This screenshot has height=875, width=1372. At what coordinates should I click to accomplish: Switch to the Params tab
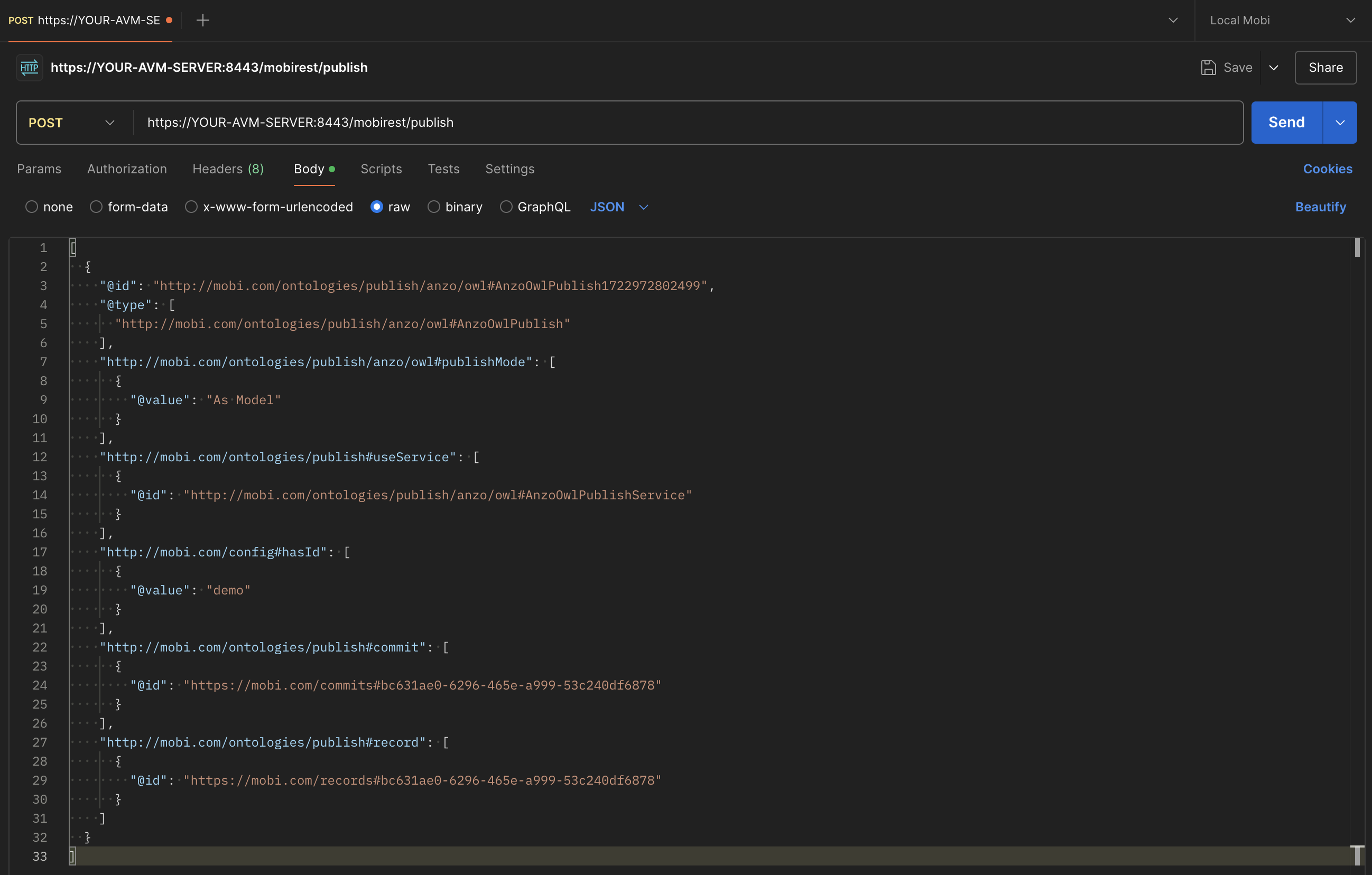click(x=39, y=169)
